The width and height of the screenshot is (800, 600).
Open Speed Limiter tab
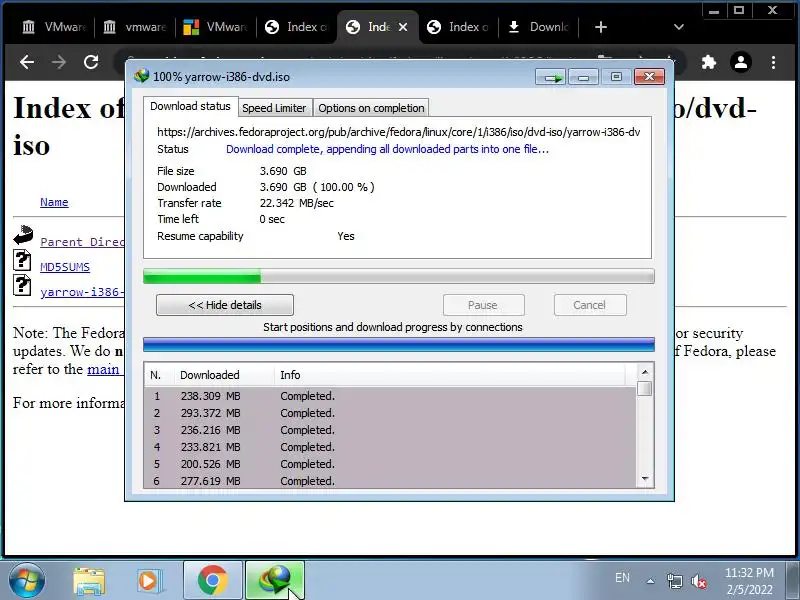click(x=274, y=108)
